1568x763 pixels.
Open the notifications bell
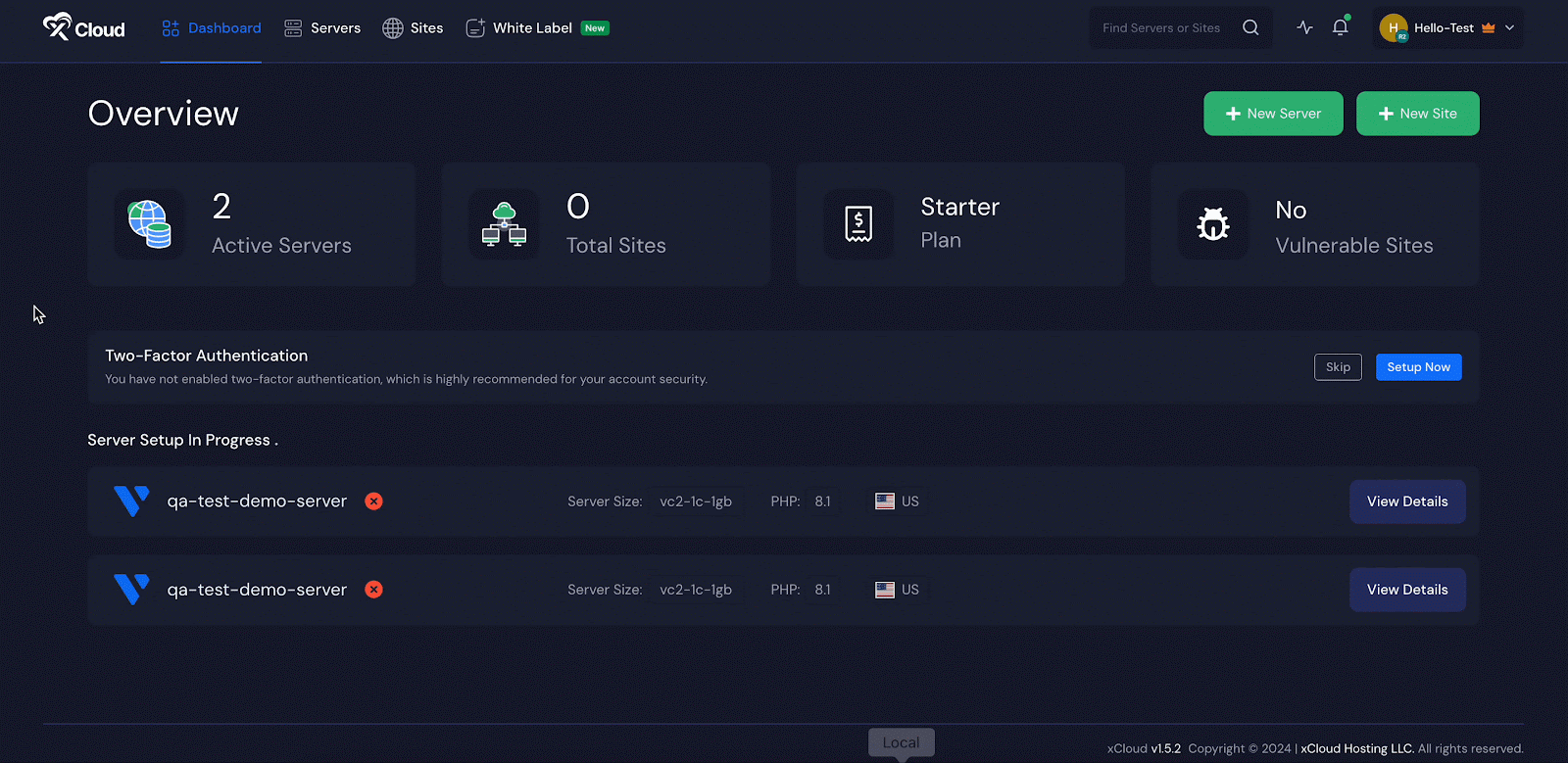click(x=1340, y=27)
